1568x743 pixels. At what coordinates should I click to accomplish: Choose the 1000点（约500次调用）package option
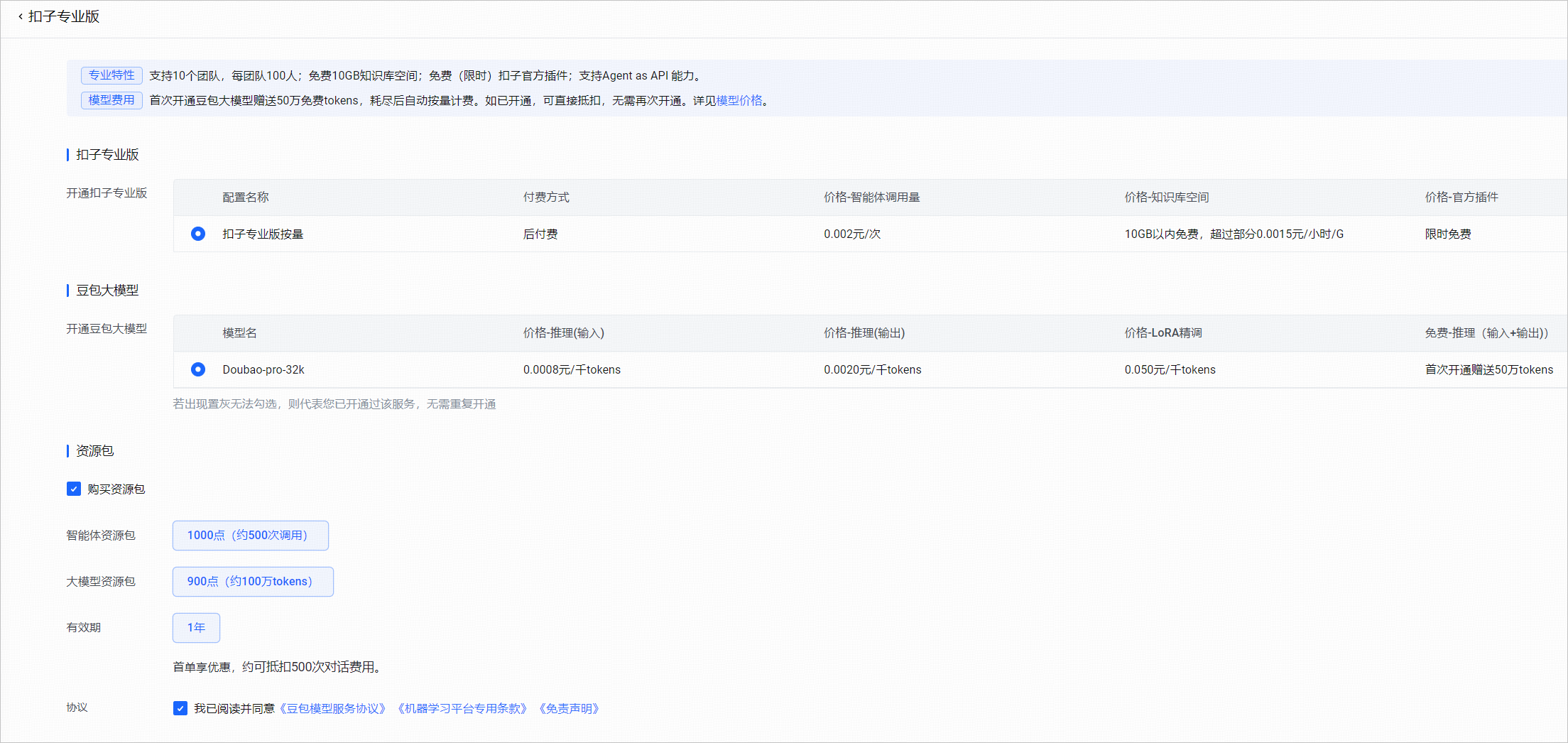point(251,536)
